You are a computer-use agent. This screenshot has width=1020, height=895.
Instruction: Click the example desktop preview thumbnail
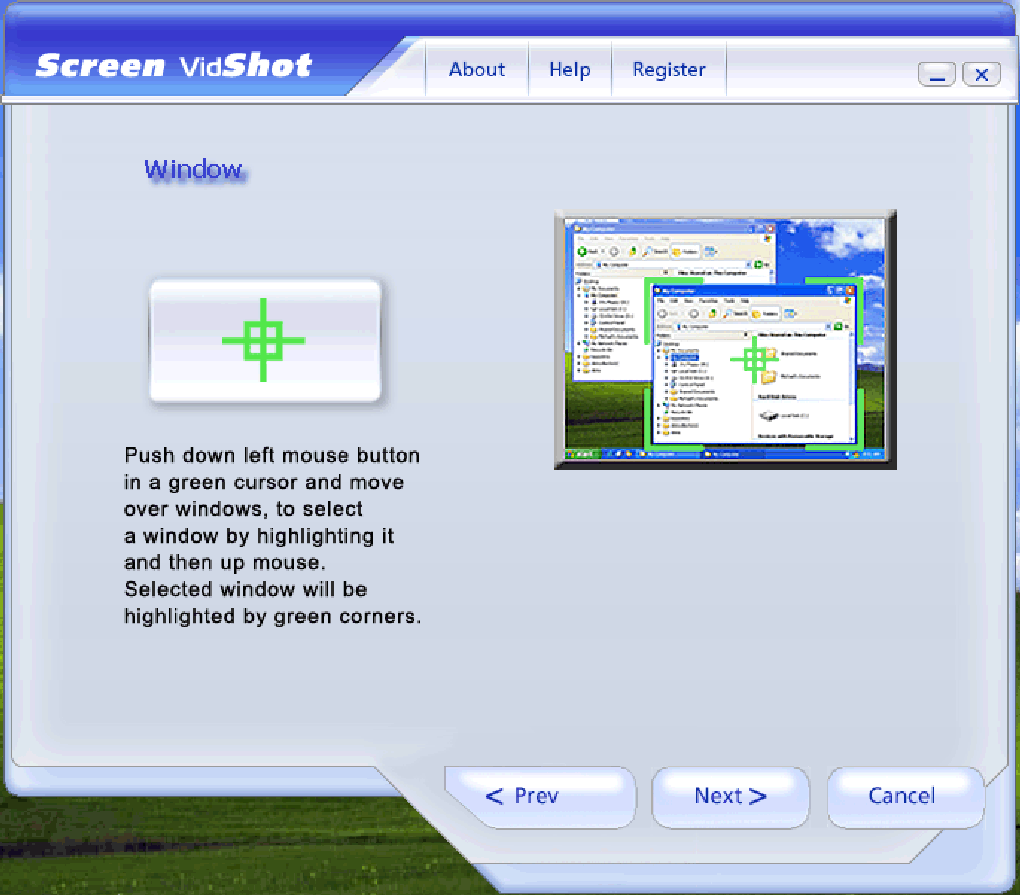(x=725, y=340)
